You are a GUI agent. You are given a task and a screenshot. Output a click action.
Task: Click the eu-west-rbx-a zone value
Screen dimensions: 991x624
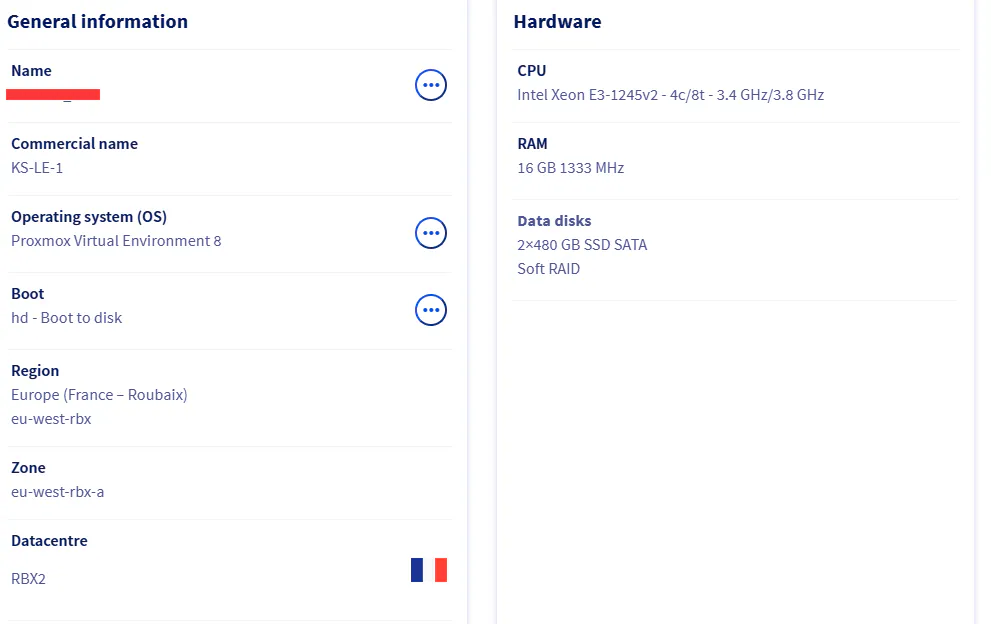pyautogui.click(x=58, y=492)
